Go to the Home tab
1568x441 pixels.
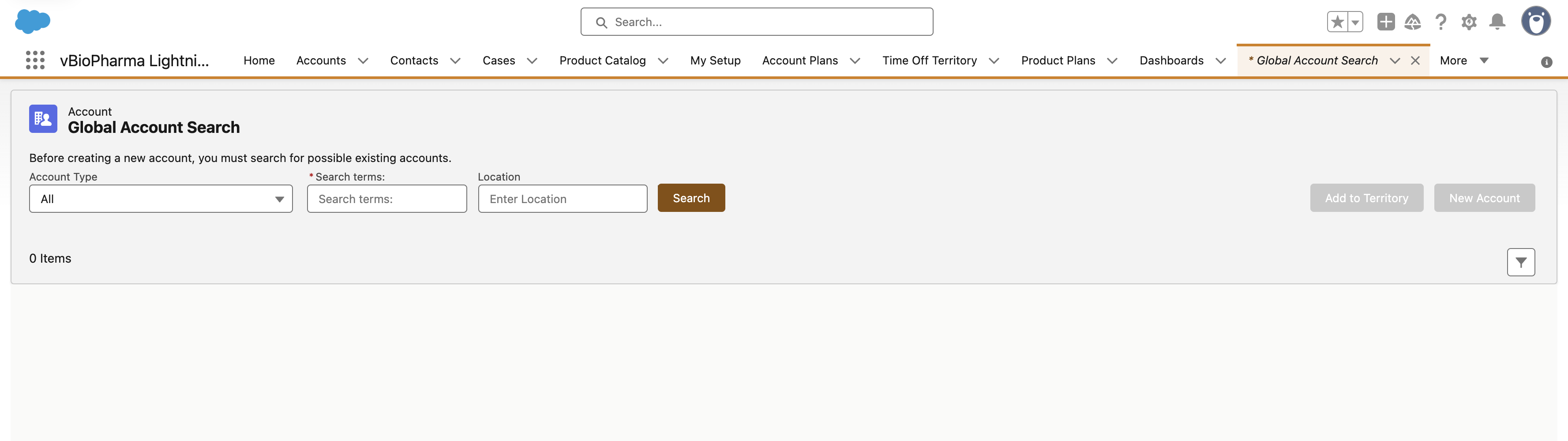tap(259, 60)
